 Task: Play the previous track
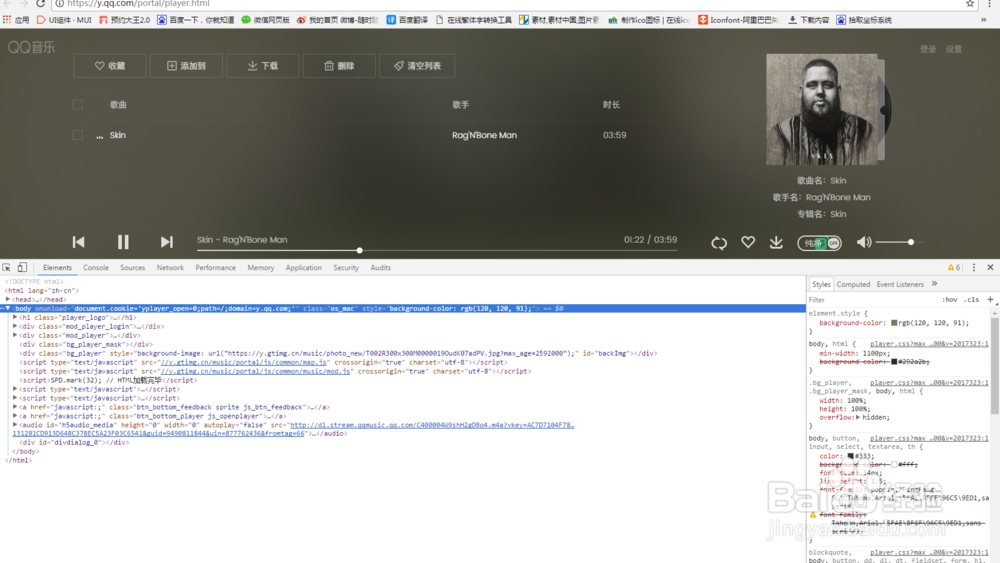78,242
